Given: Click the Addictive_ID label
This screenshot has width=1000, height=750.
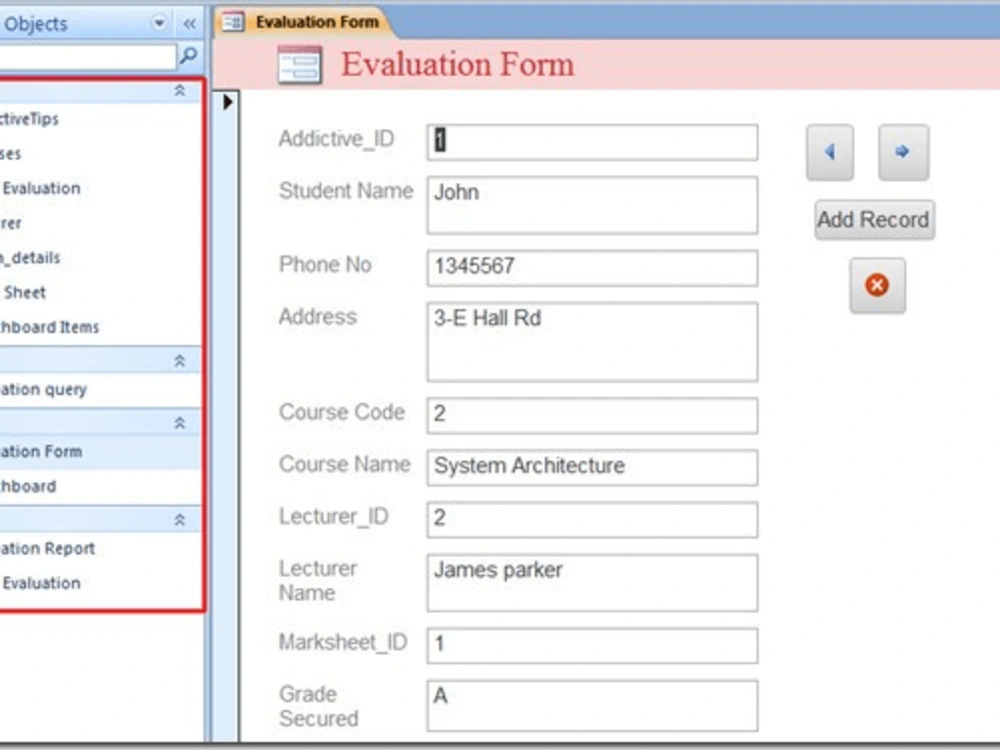Looking at the screenshot, I should coord(337,139).
